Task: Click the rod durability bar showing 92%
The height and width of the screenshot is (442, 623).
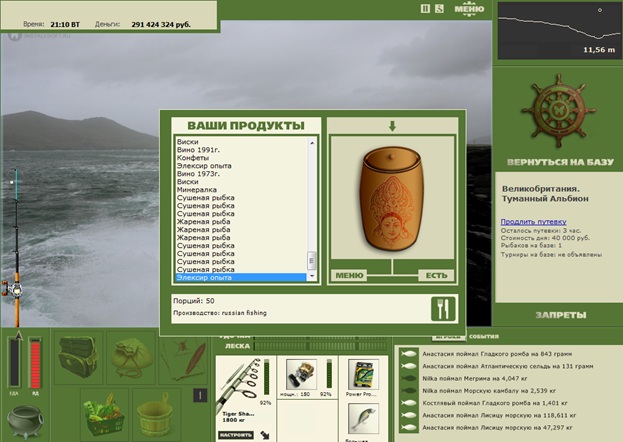Action: coord(266,378)
